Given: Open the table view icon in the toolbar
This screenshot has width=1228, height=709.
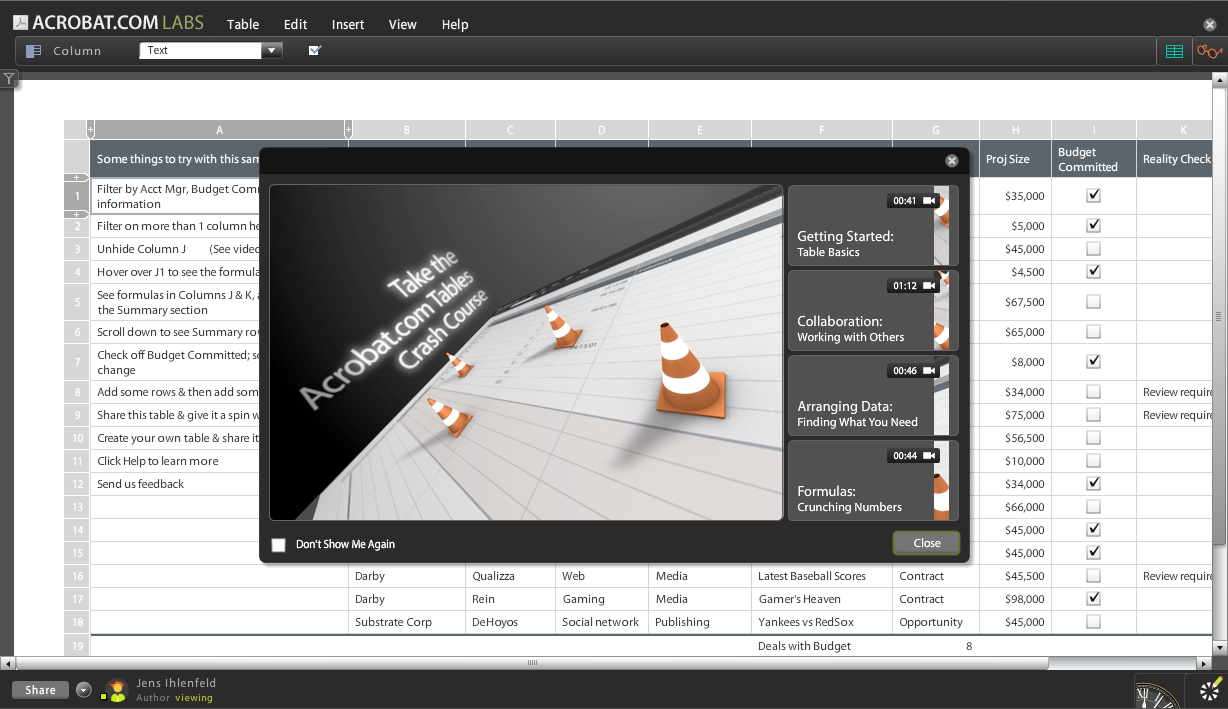Looking at the screenshot, I should (x=1174, y=50).
